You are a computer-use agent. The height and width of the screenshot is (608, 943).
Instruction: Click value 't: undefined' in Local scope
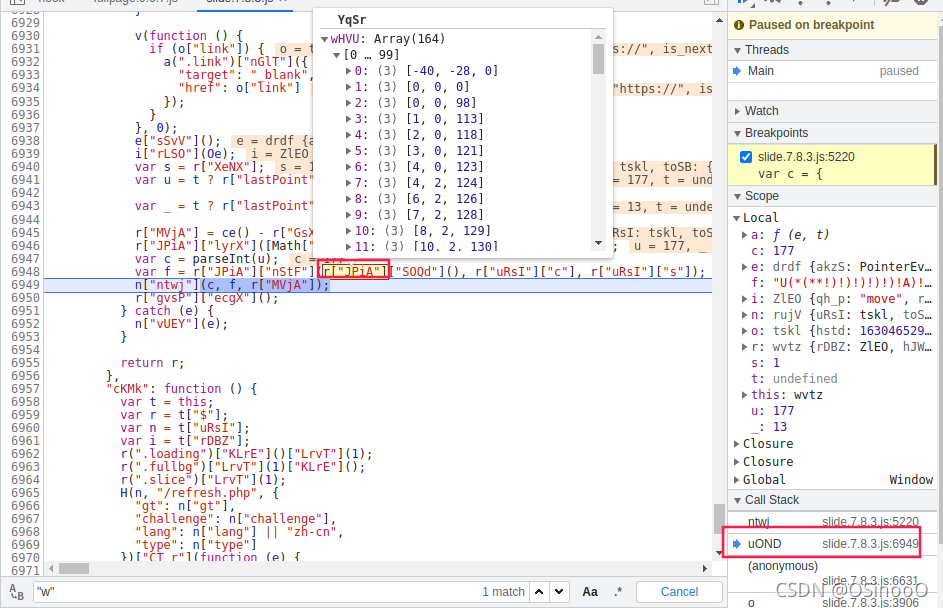tap(794, 379)
